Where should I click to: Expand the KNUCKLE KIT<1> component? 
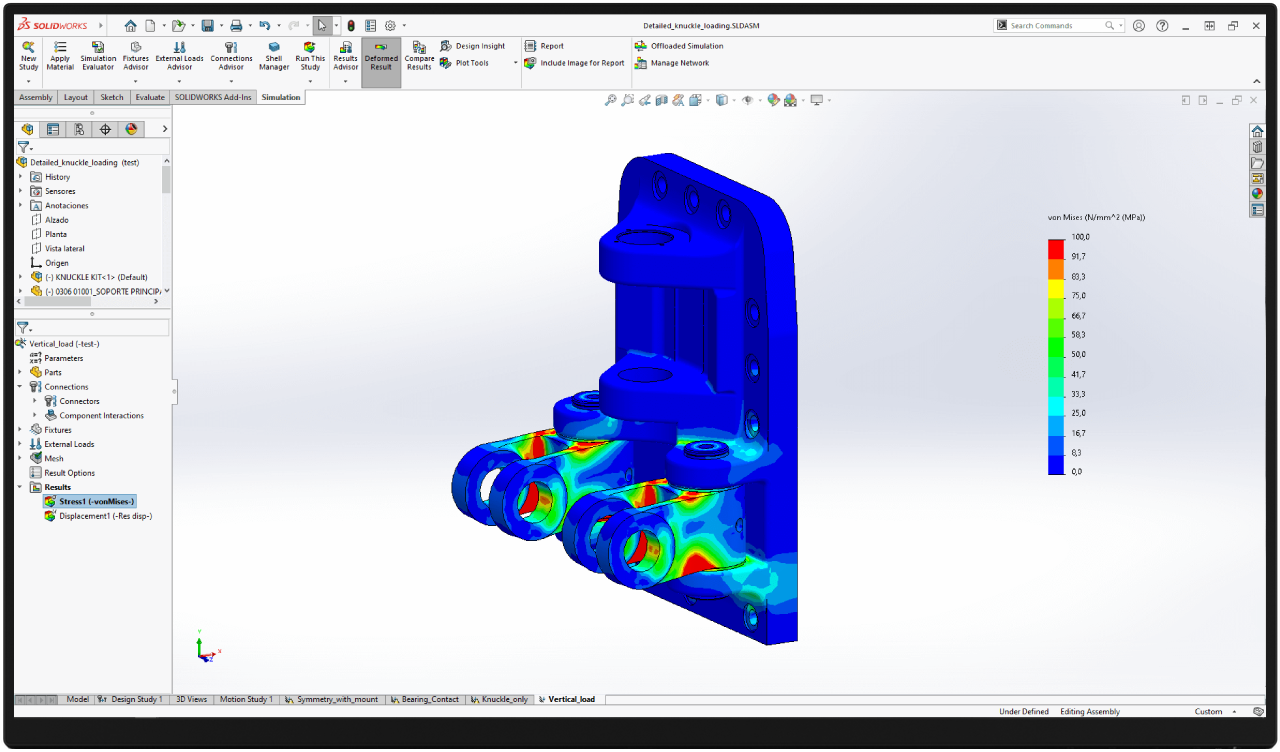pos(20,277)
